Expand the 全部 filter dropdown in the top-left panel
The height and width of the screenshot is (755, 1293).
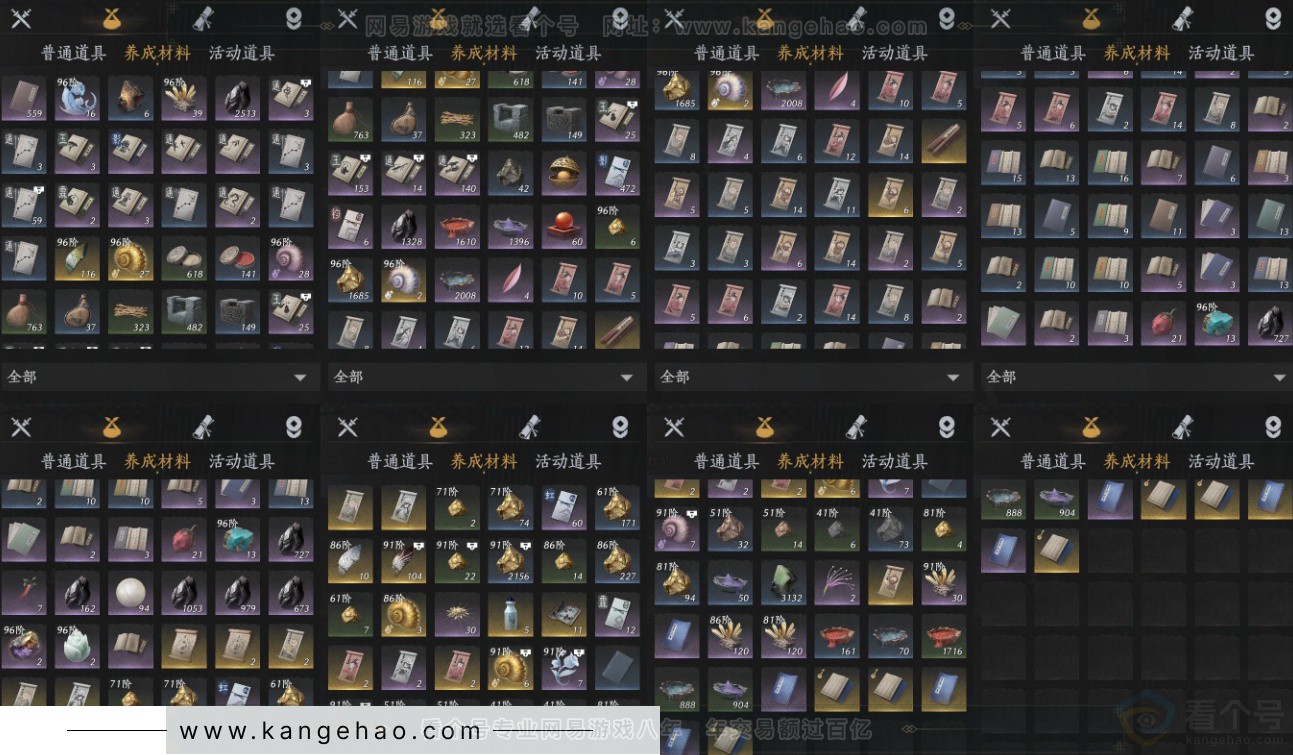coord(160,377)
